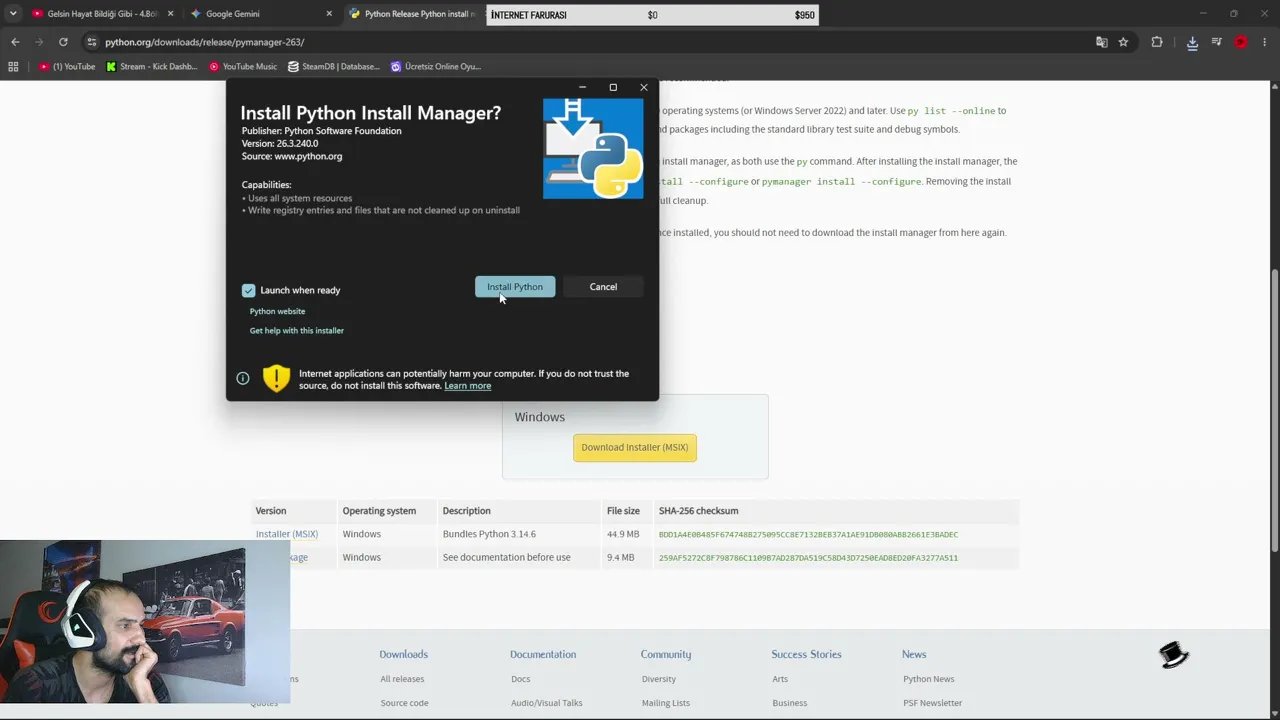Open the apps grid in bookmarks bar
Viewport: 1280px width, 720px height.
point(13,67)
